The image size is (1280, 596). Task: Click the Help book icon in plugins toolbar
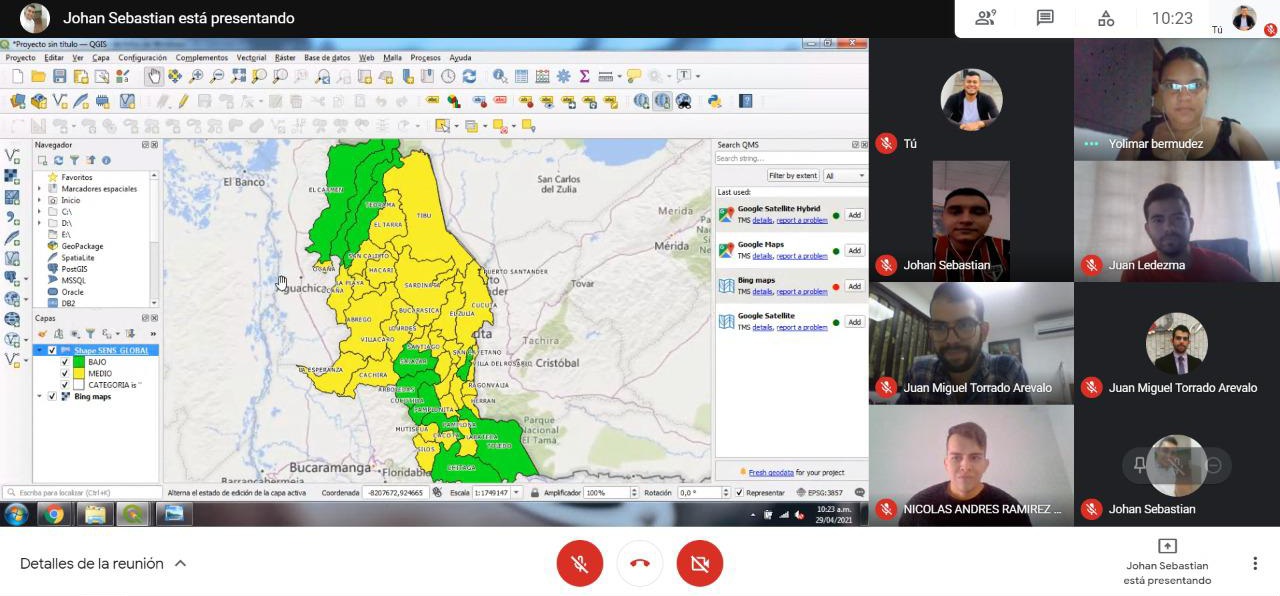pos(745,101)
